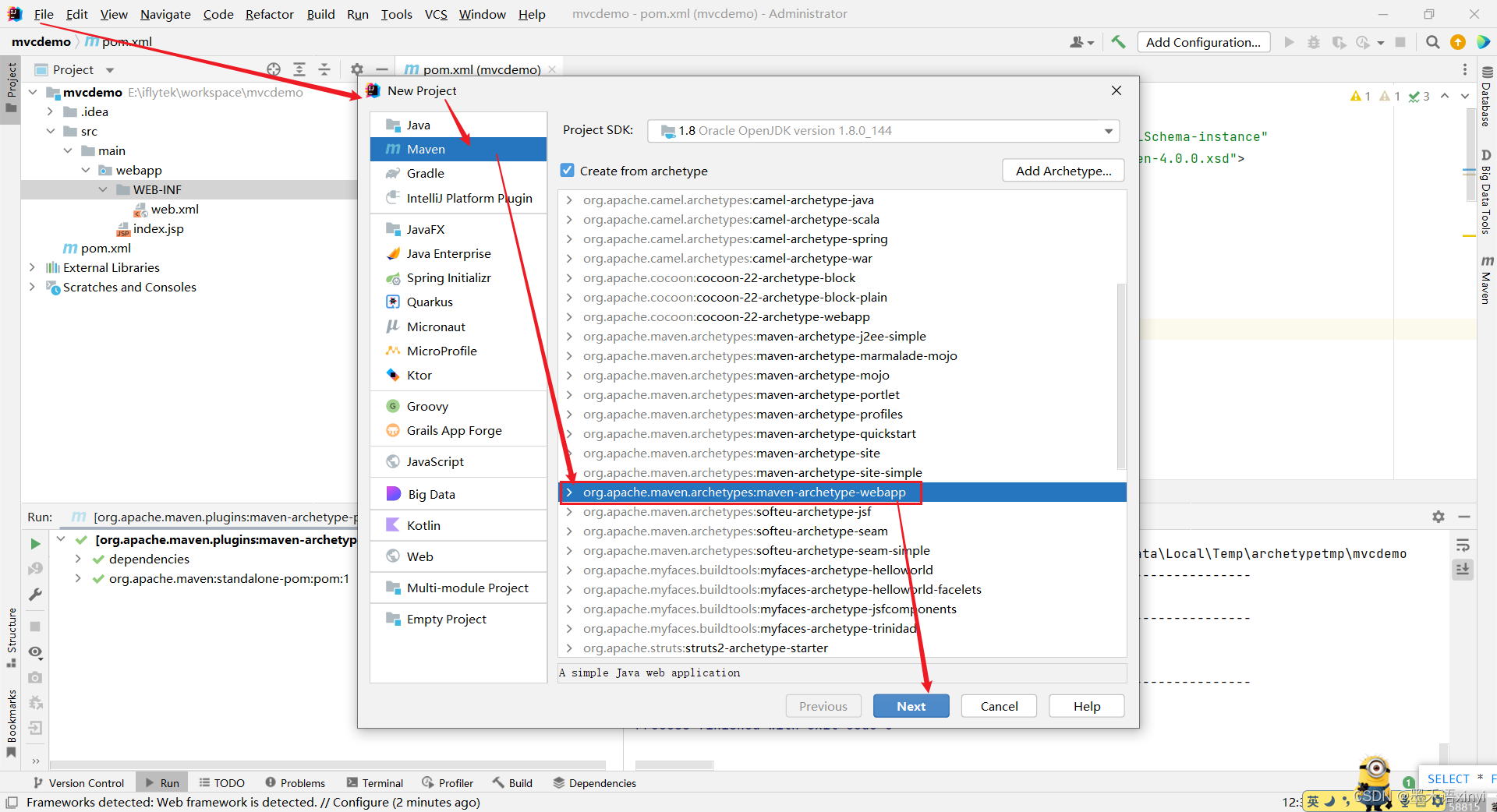The height and width of the screenshot is (812, 1497).
Task: Open the Bookmarks side tab
Action: (x=12, y=722)
